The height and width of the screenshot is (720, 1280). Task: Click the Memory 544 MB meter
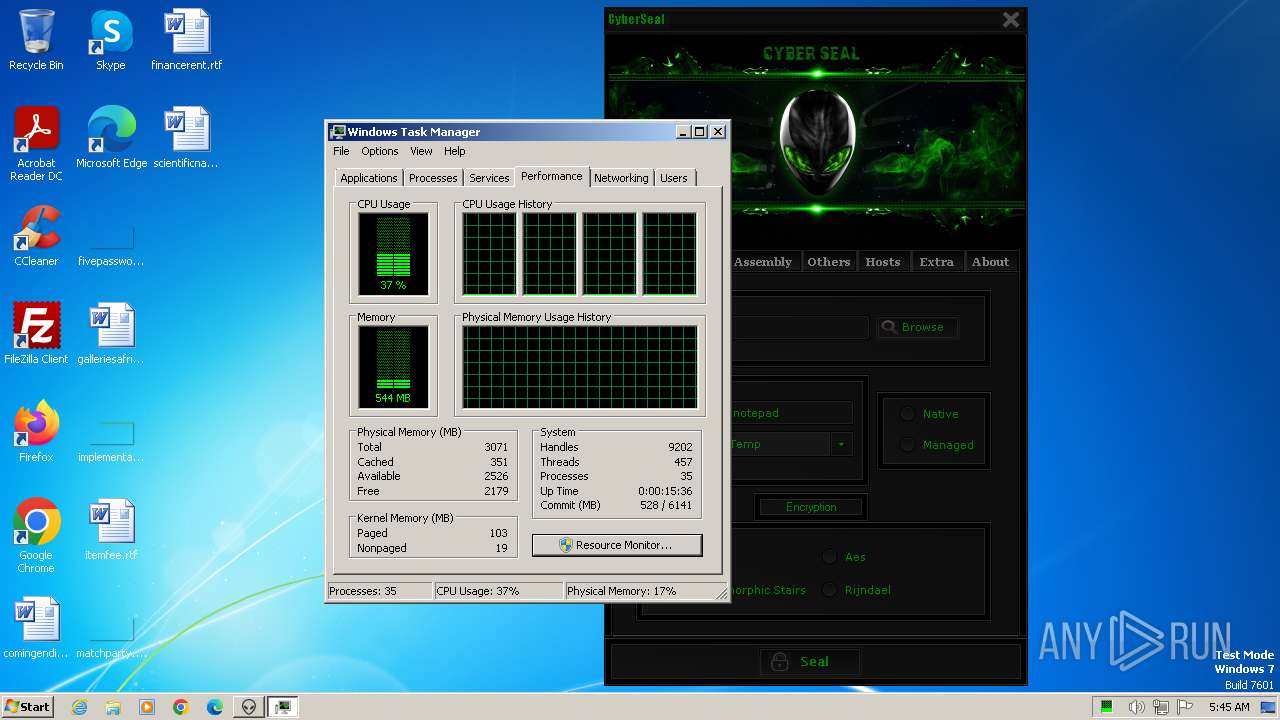393,367
